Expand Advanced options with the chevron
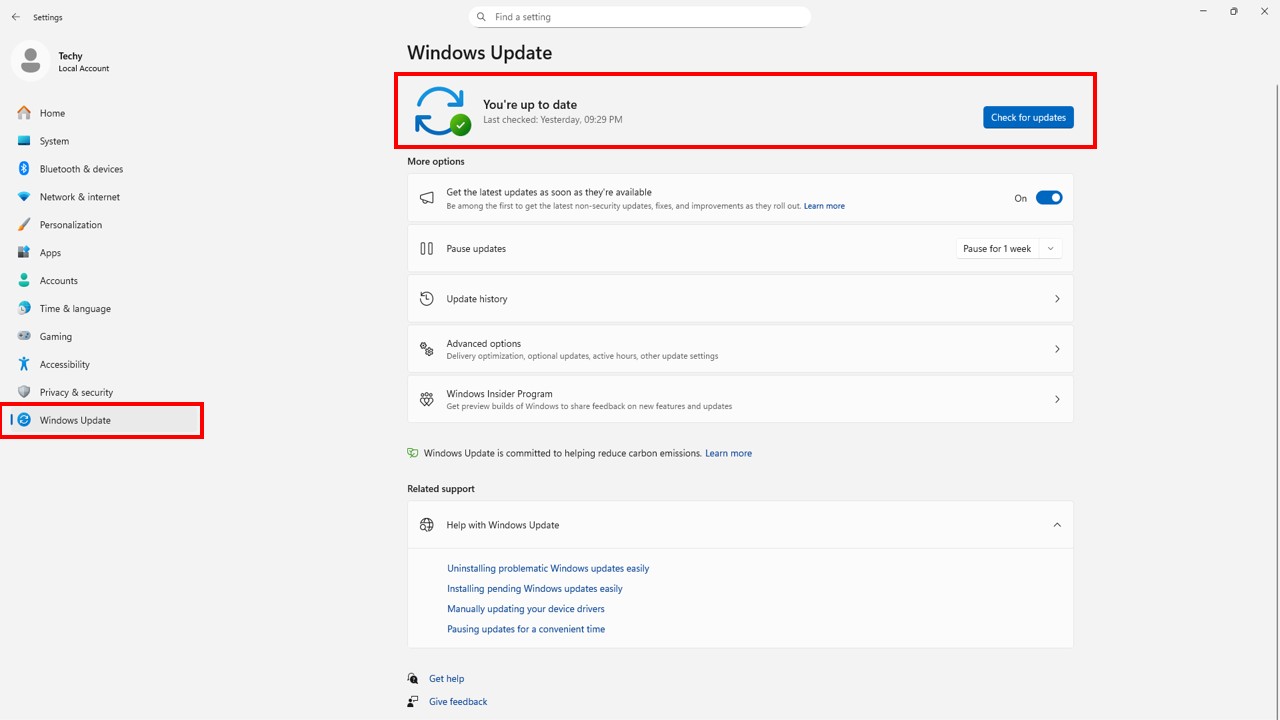1280x720 pixels. click(1056, 349)
